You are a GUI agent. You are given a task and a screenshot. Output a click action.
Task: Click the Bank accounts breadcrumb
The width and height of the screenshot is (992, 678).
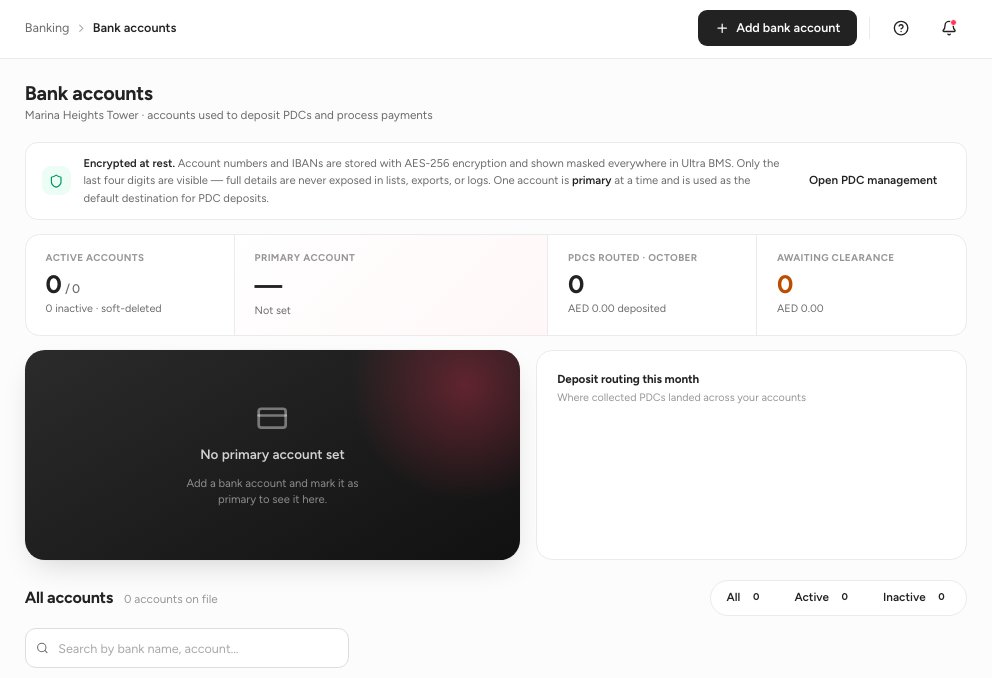point(135,28)
